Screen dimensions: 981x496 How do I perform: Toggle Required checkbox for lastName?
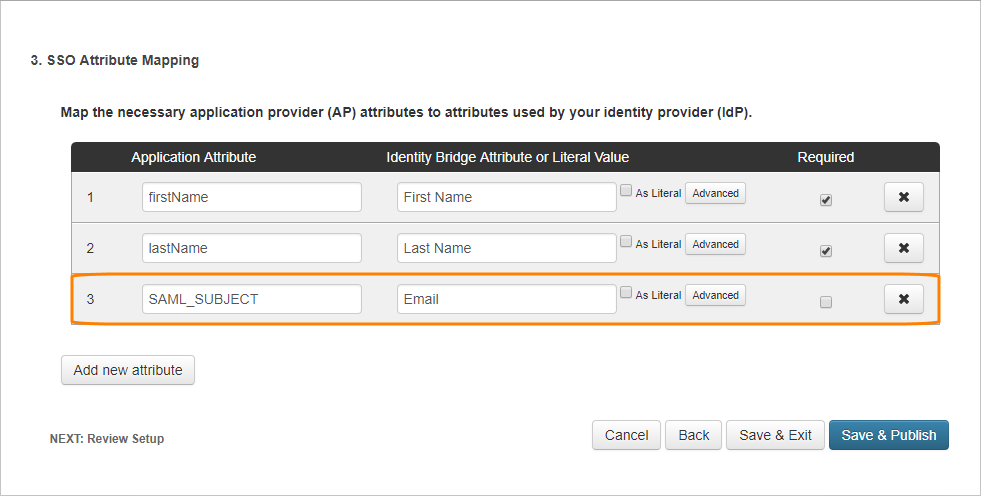click(826, 251)
